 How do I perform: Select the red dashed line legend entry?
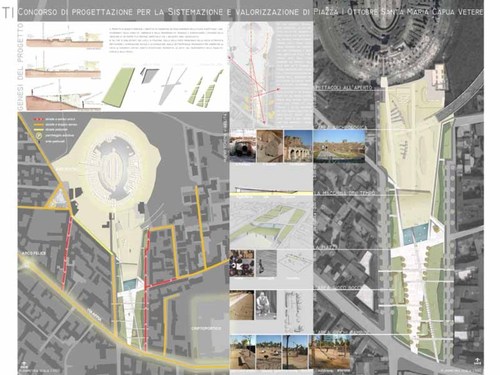[54, 119]
